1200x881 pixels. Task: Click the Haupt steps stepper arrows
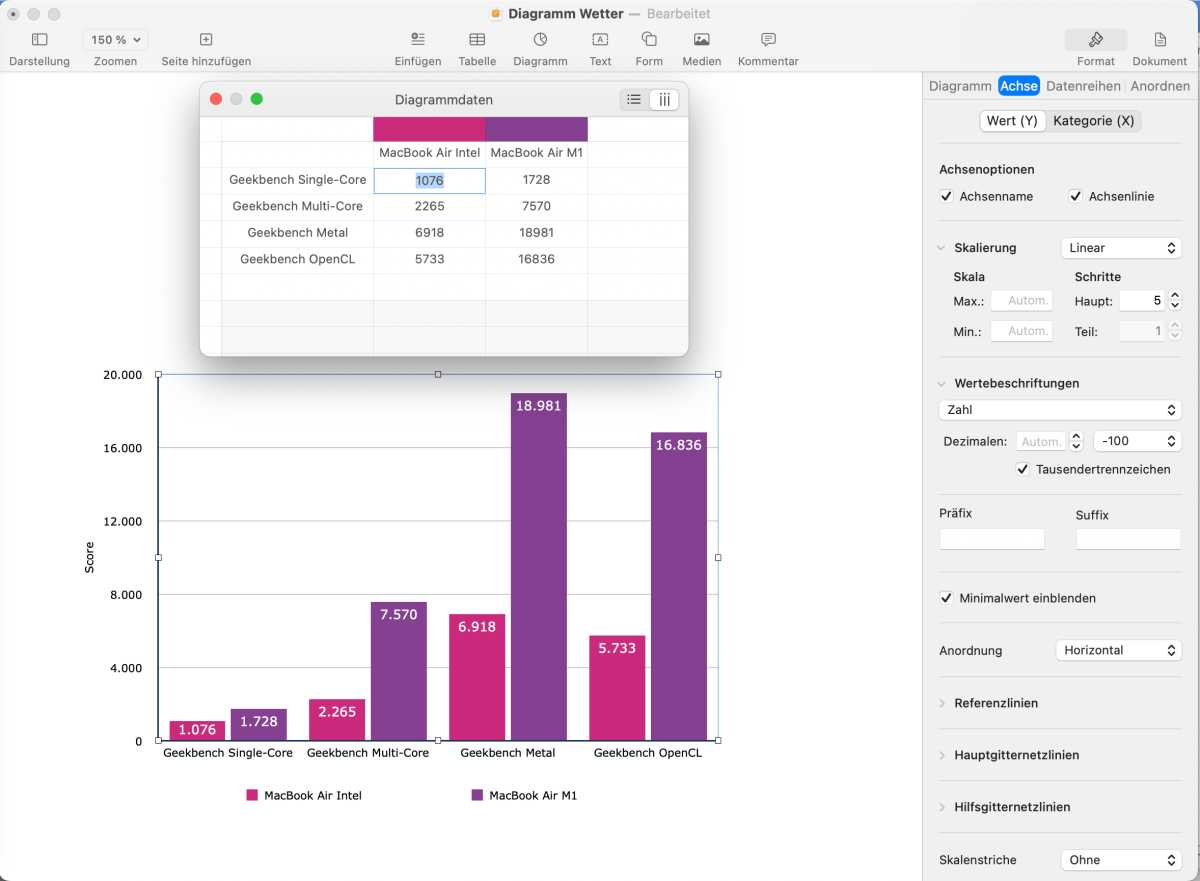coord(1175,300)
